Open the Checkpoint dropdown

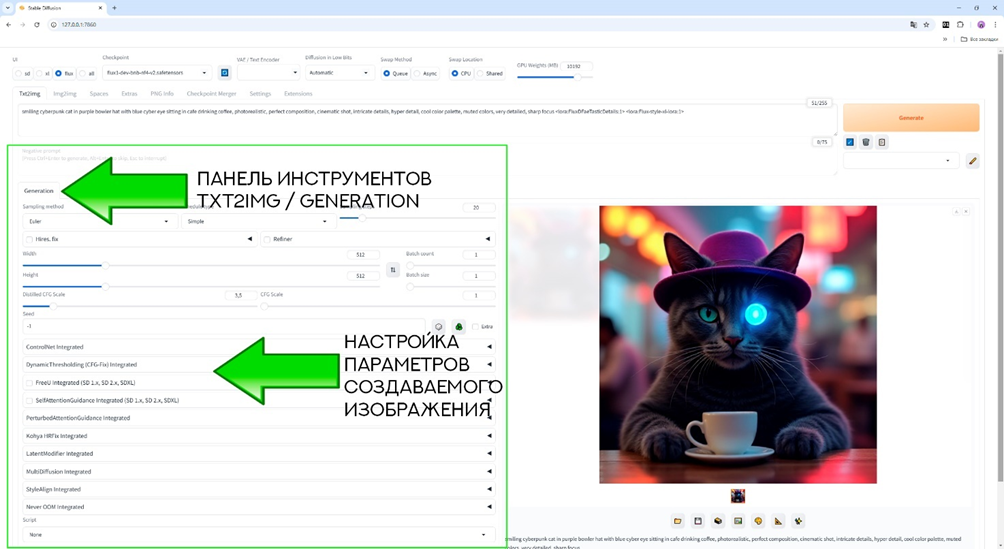157,73
